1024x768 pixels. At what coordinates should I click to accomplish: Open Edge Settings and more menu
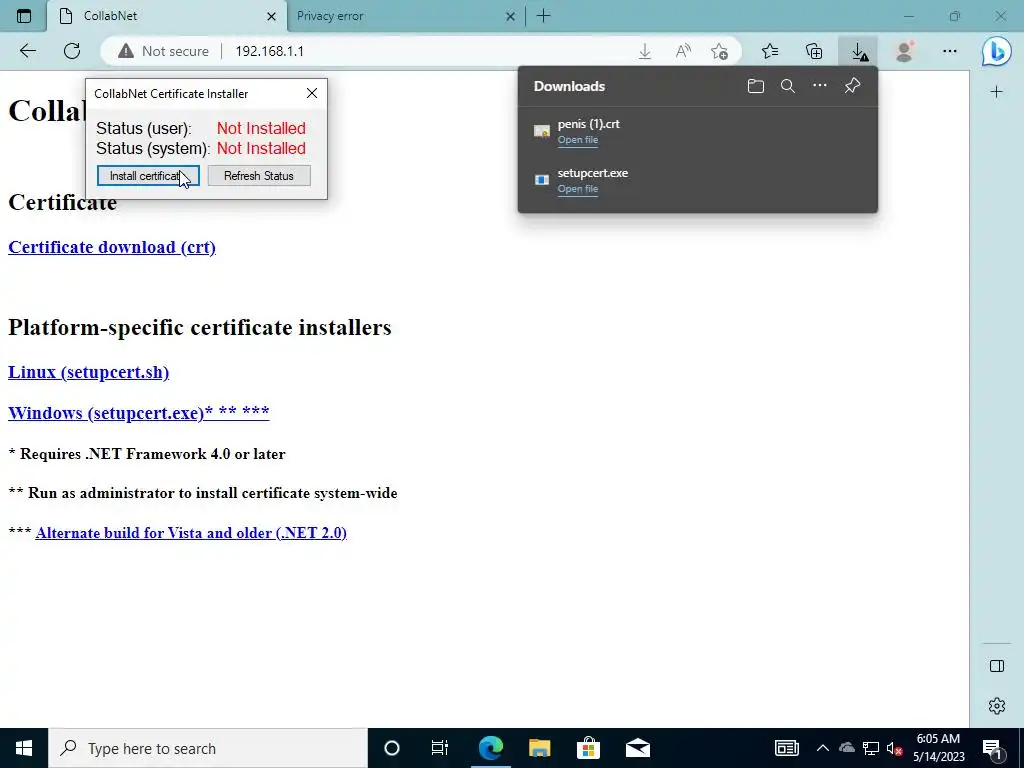[950, 51]
